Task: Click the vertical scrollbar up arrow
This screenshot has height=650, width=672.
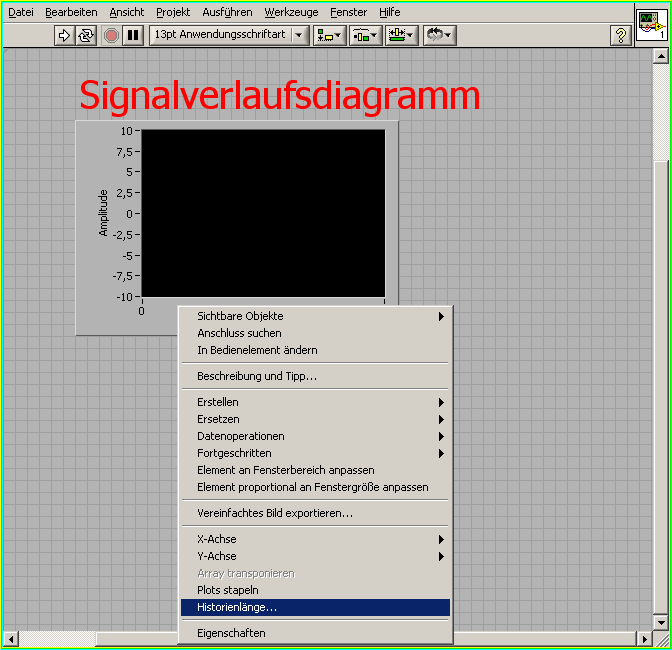Action: [x=661, y=56]
